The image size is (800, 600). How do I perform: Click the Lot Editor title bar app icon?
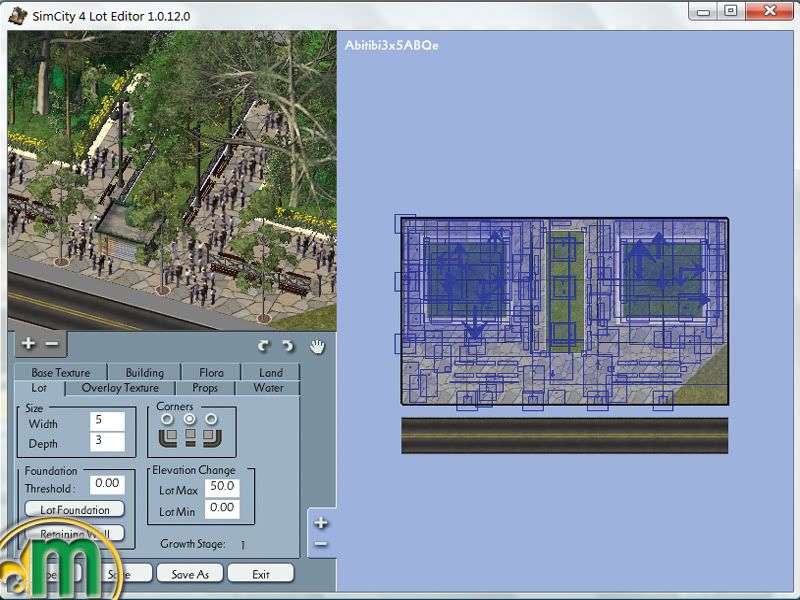(18, 15)
